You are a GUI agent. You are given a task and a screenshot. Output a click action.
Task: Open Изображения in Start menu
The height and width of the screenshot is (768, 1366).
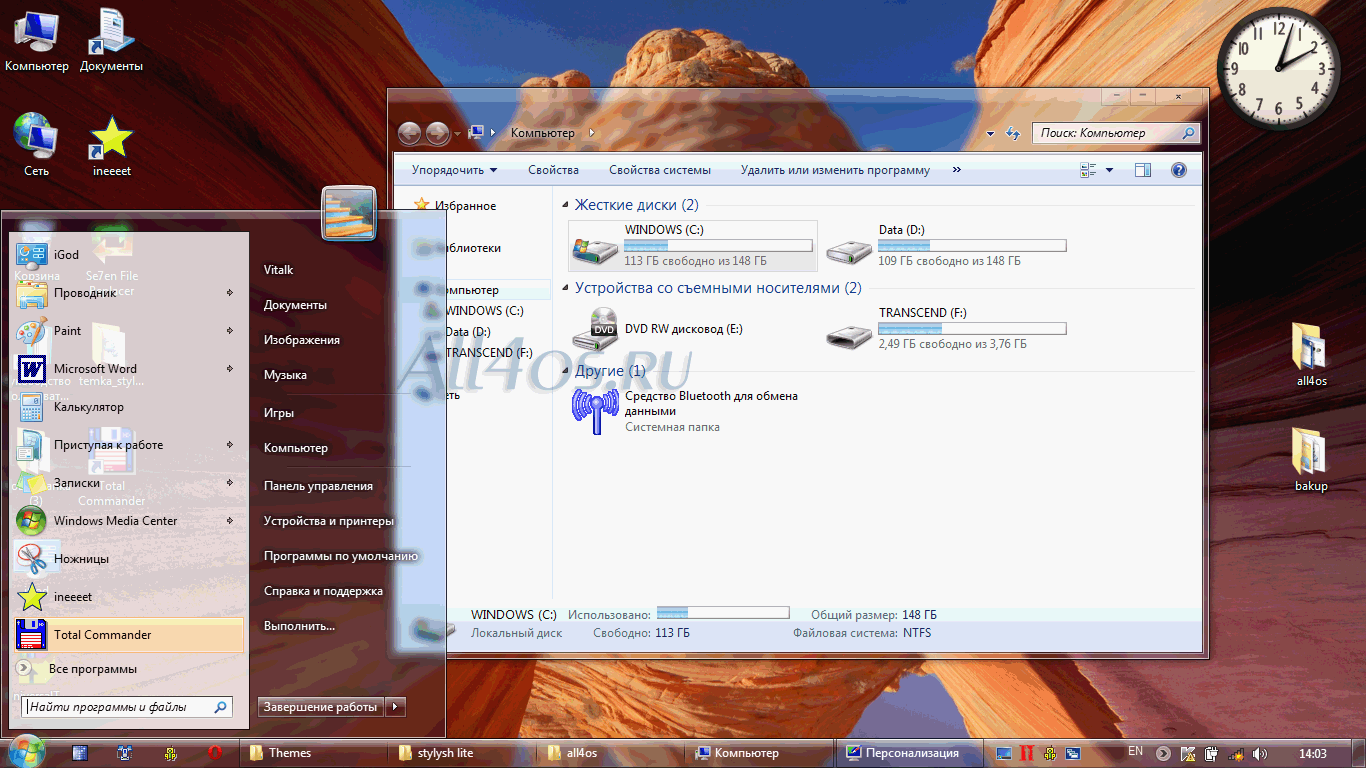point(302,340)
